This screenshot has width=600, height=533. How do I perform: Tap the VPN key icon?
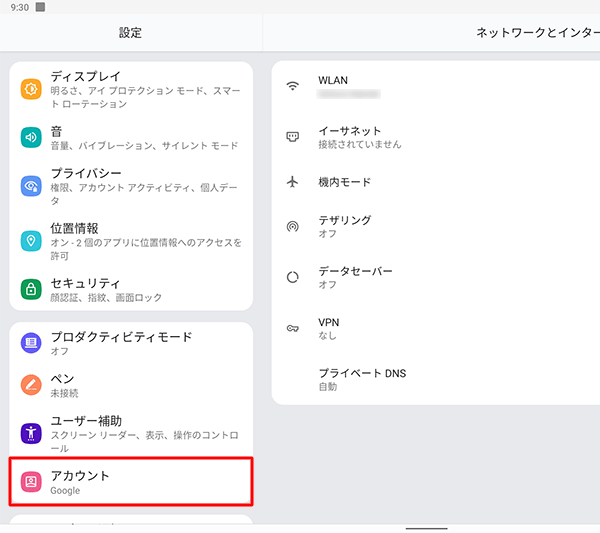293,328
